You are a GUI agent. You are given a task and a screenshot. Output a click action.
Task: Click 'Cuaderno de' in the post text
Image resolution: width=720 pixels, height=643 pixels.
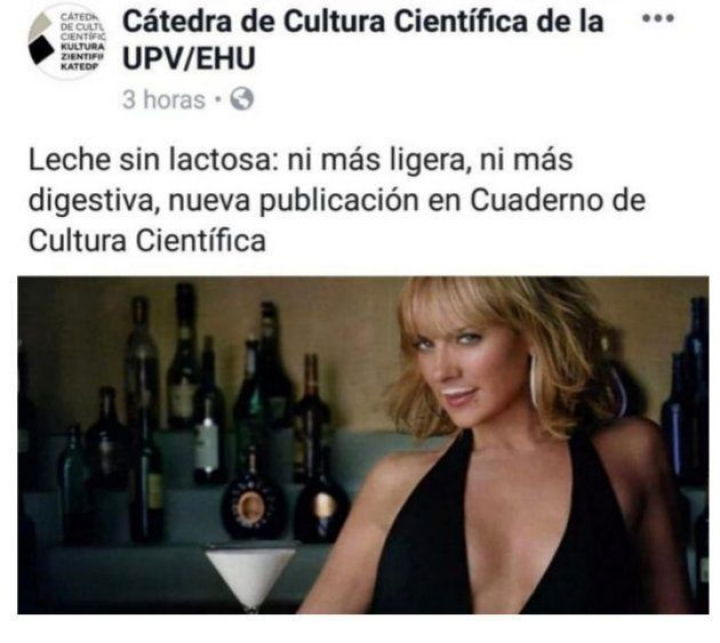(x=558, y=200)
